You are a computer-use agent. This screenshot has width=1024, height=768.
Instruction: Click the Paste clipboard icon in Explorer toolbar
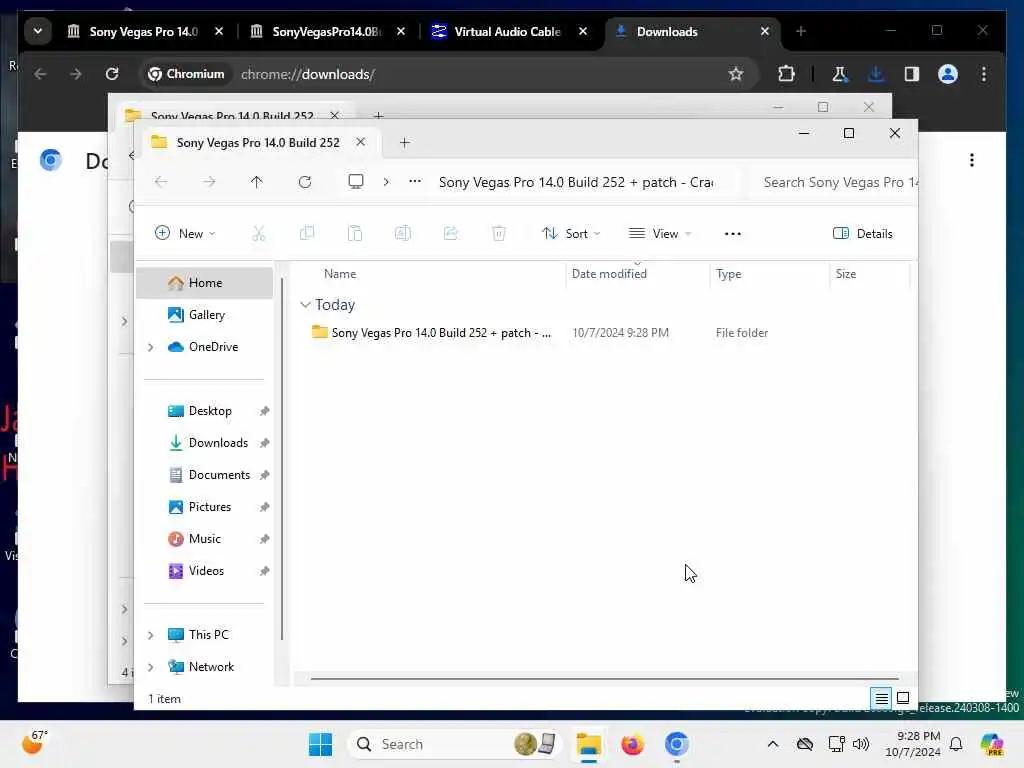tap(355, 233)
